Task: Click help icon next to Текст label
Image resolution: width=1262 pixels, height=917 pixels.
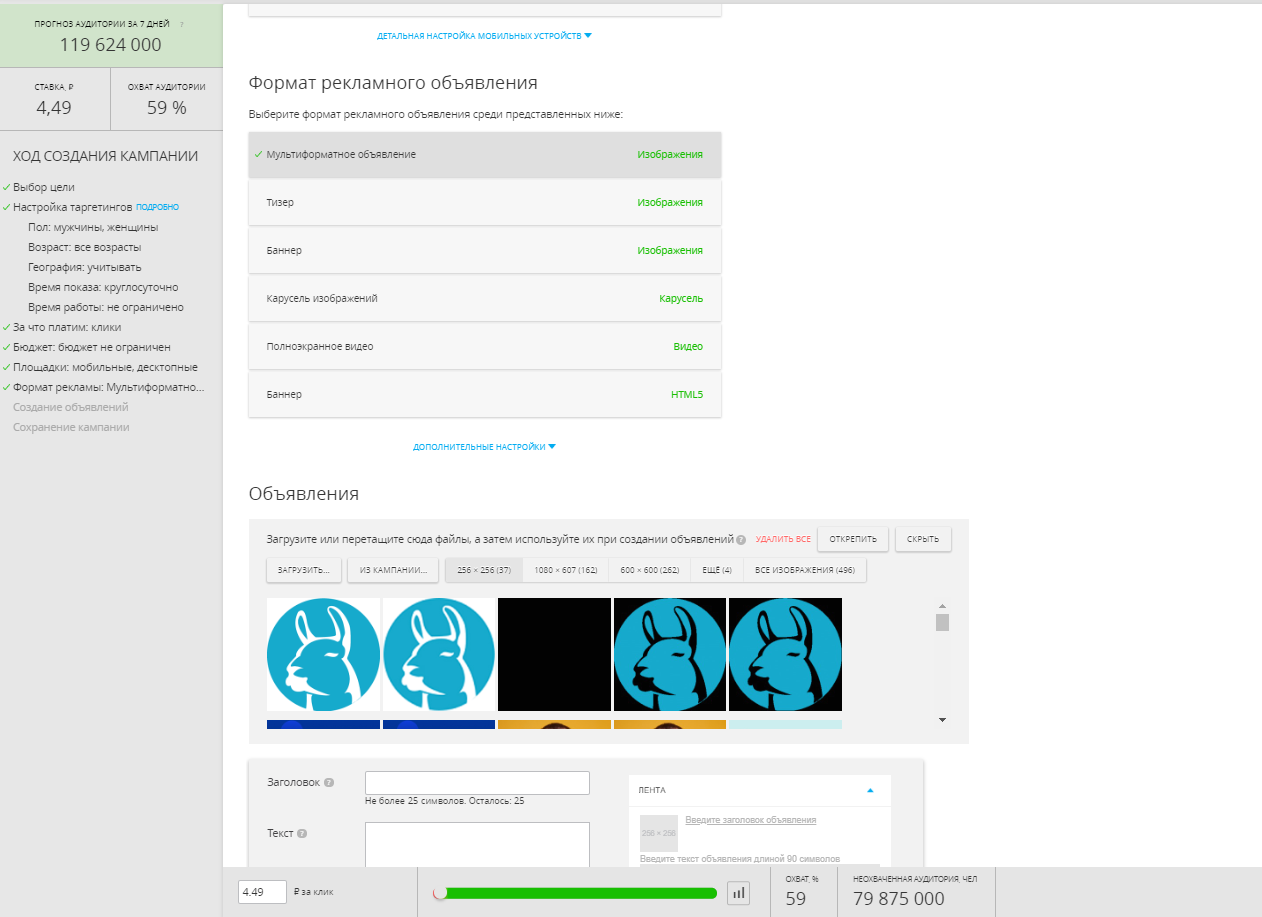Action: pyautogui.click(x=302, y=833)
